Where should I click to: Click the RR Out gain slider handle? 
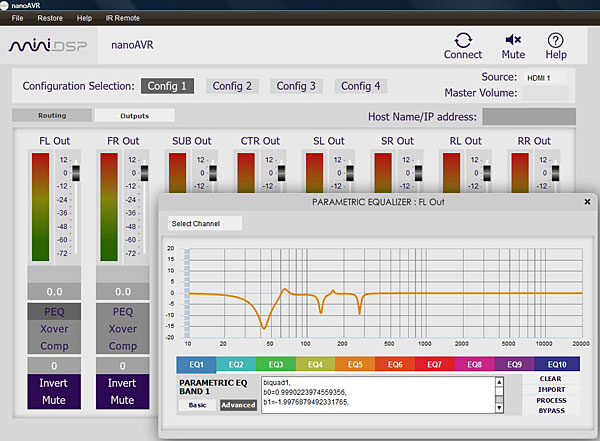(x=556, y=173)
